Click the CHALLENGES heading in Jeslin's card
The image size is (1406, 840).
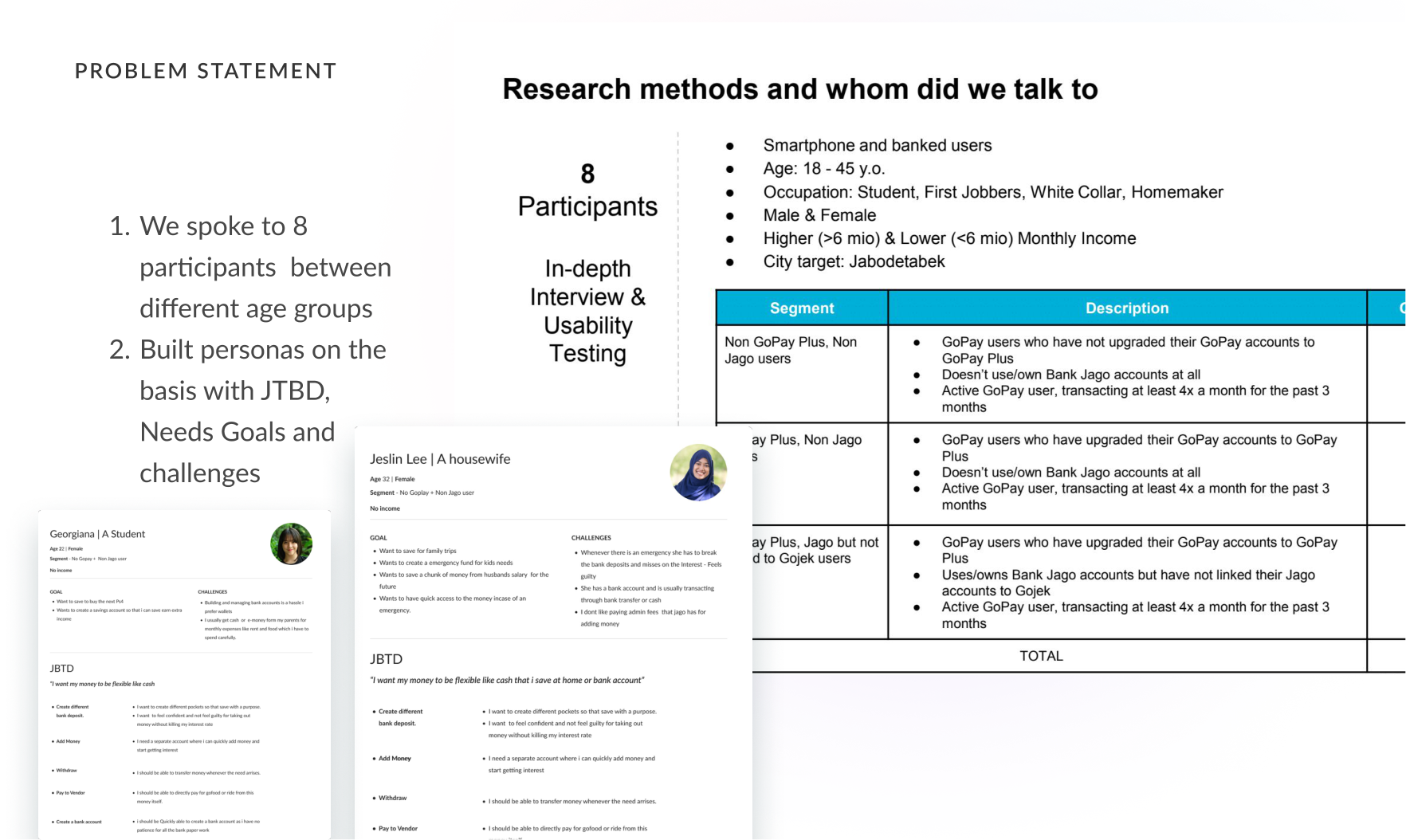coord(591,538)
